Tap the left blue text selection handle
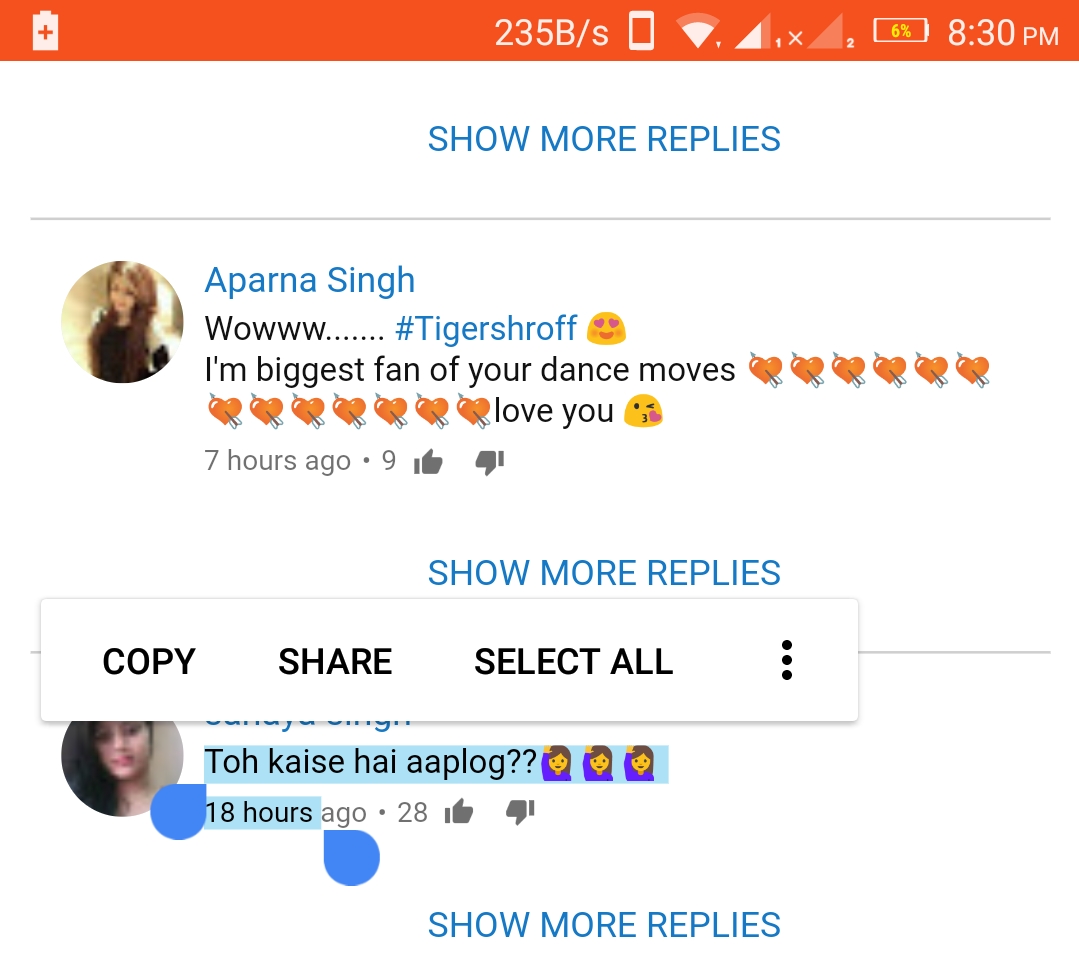1079x961 pixels. click(x=178, y=812)
